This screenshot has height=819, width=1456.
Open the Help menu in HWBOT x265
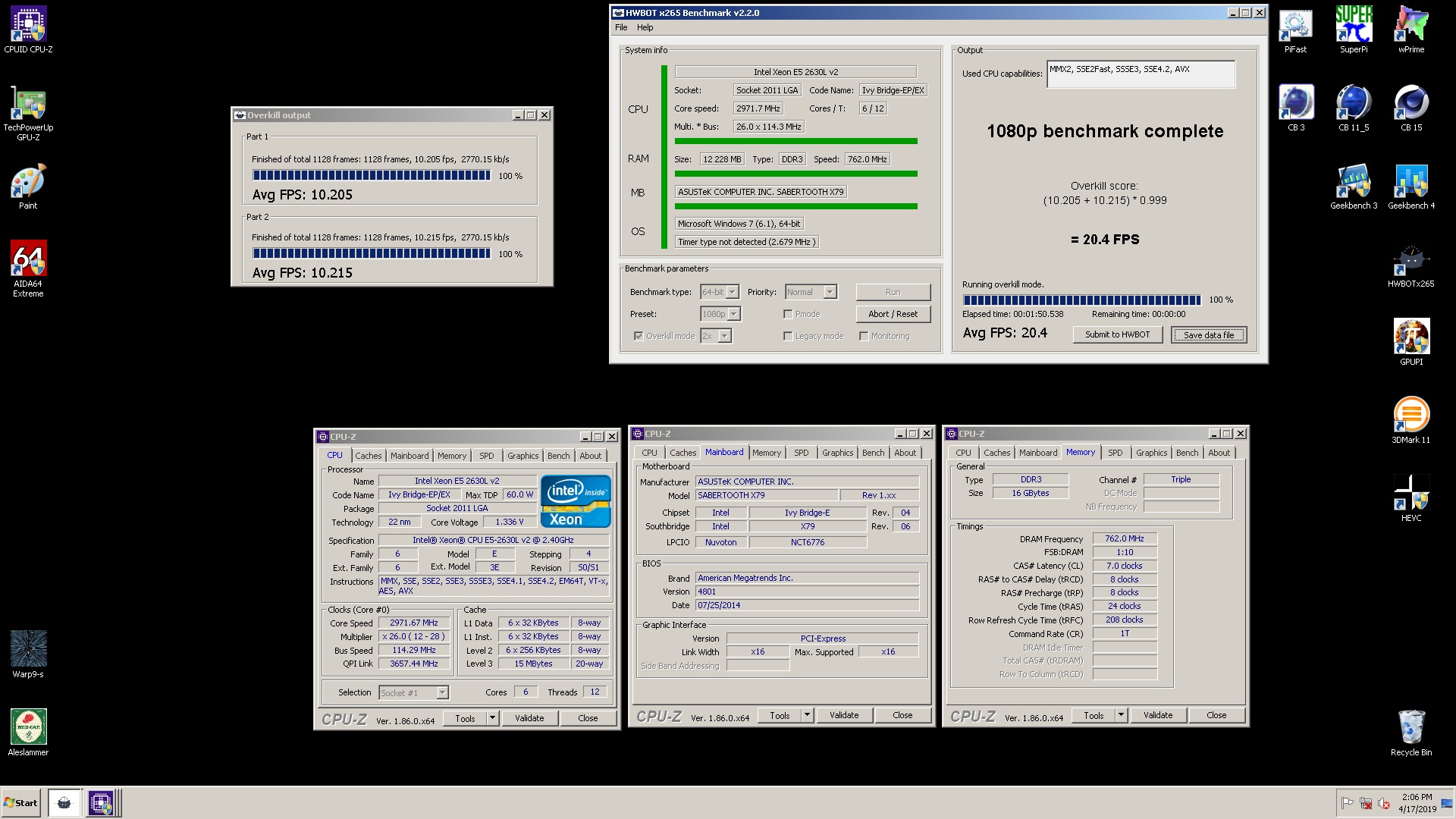point(645,27)
